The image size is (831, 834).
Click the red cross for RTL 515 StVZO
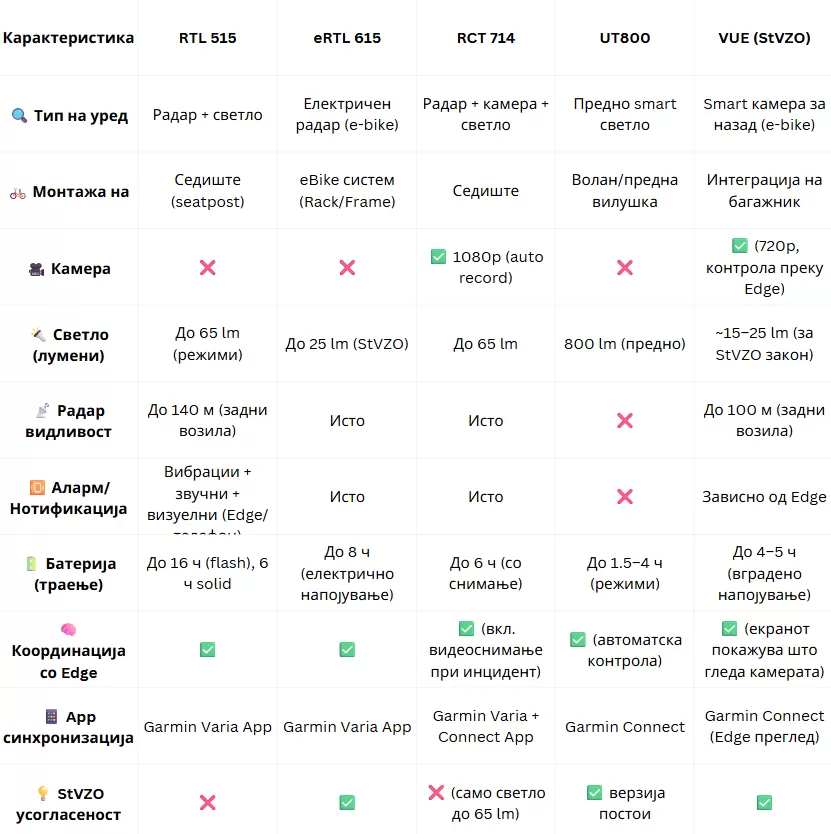pos(207,802)
